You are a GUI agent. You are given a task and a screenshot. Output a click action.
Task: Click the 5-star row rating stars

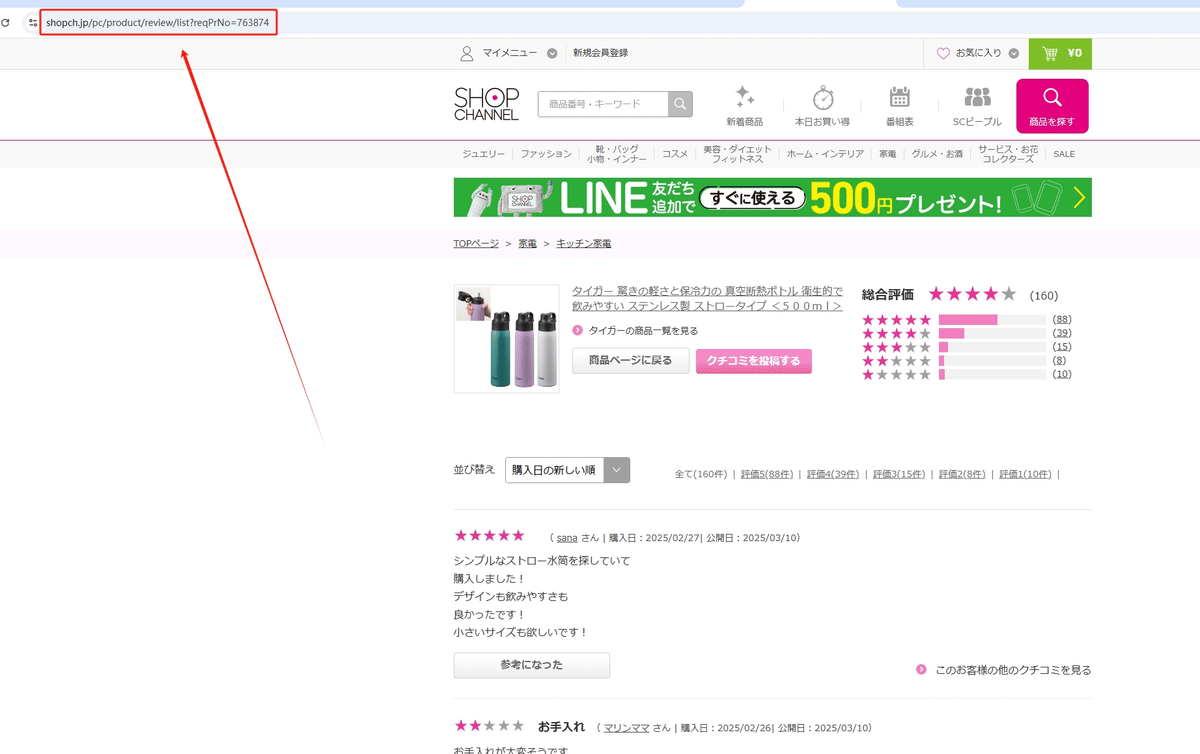[x=896, y=320]
